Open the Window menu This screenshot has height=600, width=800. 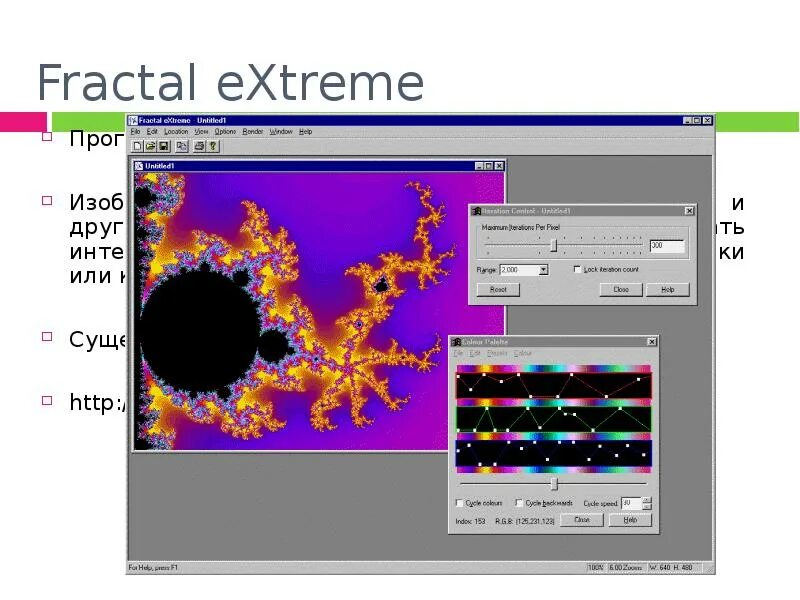pyautogui.click(x=281, y=132)
